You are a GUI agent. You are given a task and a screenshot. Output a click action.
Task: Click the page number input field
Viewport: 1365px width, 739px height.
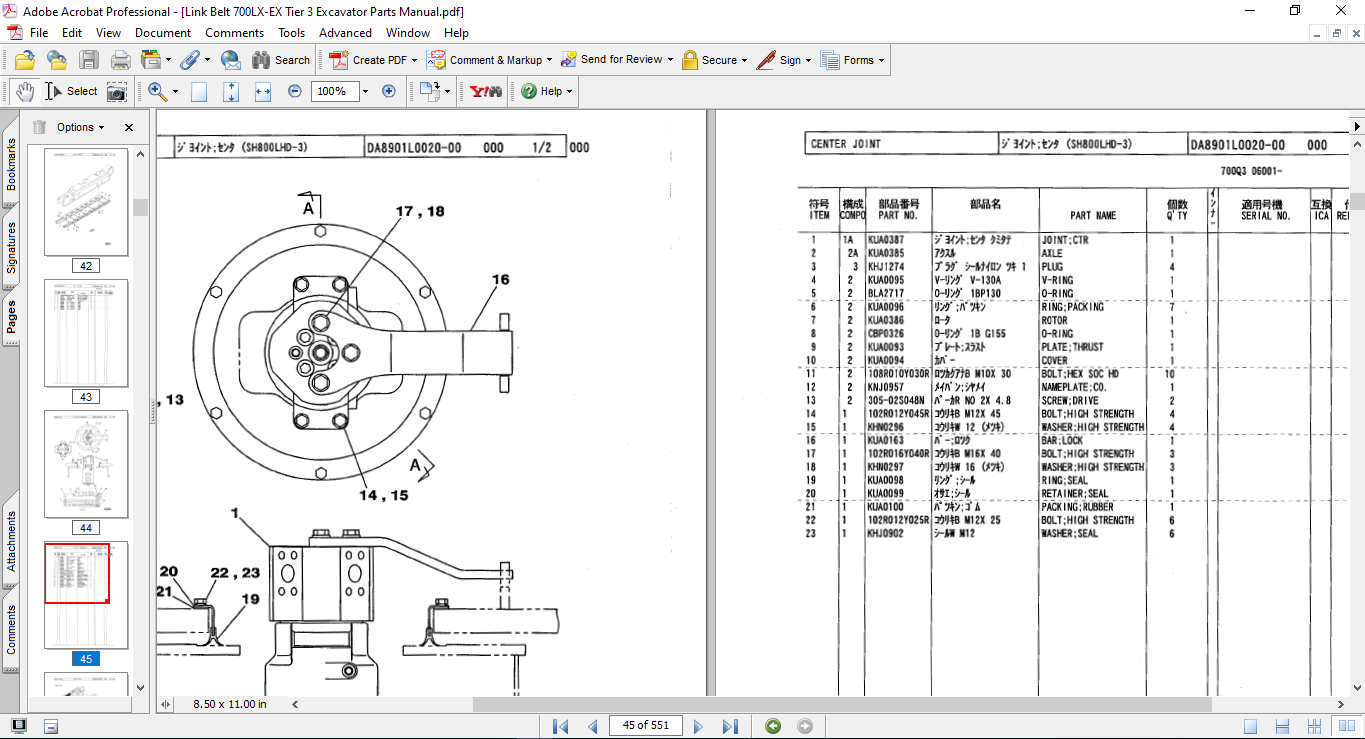(645, 726)
